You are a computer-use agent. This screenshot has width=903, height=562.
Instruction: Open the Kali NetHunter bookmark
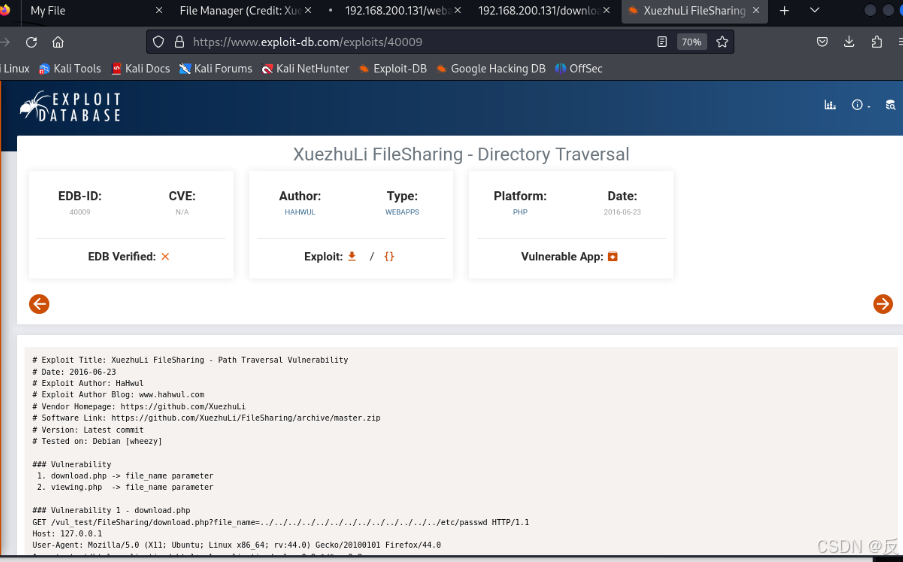tap(305, 69)
